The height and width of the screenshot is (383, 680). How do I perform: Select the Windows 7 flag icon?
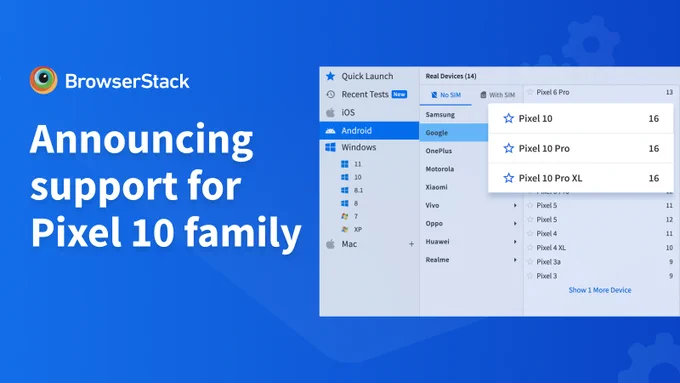coord(345,216)
